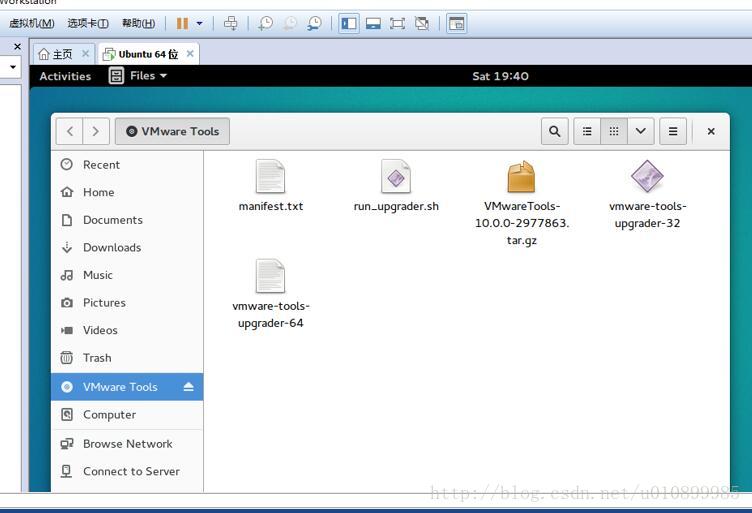Click the vmware-tools-upgrader-64 name label
This screenshot has width=752, height=513.
pyautogui.click(x=271, y=315)
